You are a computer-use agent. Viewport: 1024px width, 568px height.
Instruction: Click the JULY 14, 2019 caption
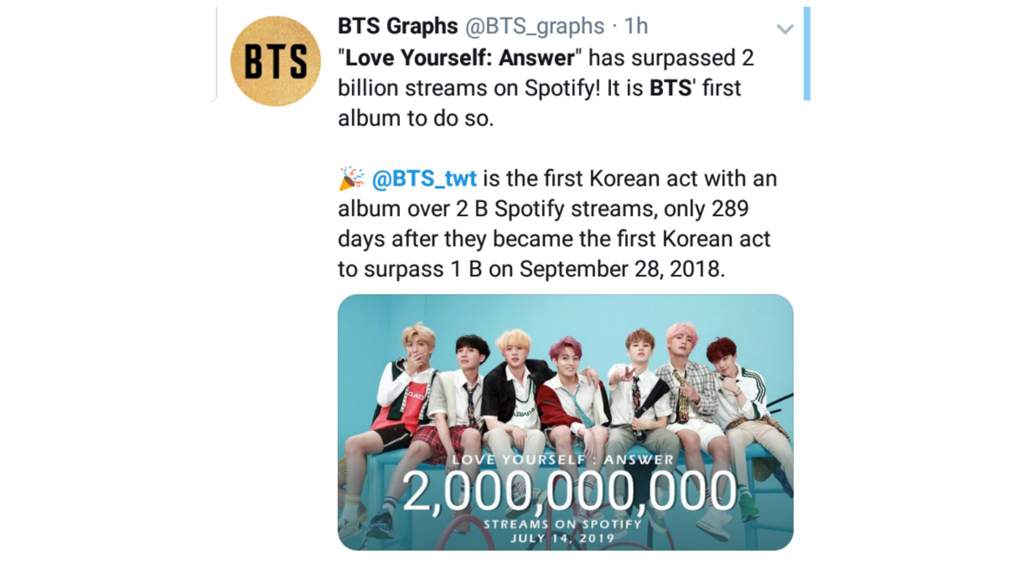pos(563,539)
